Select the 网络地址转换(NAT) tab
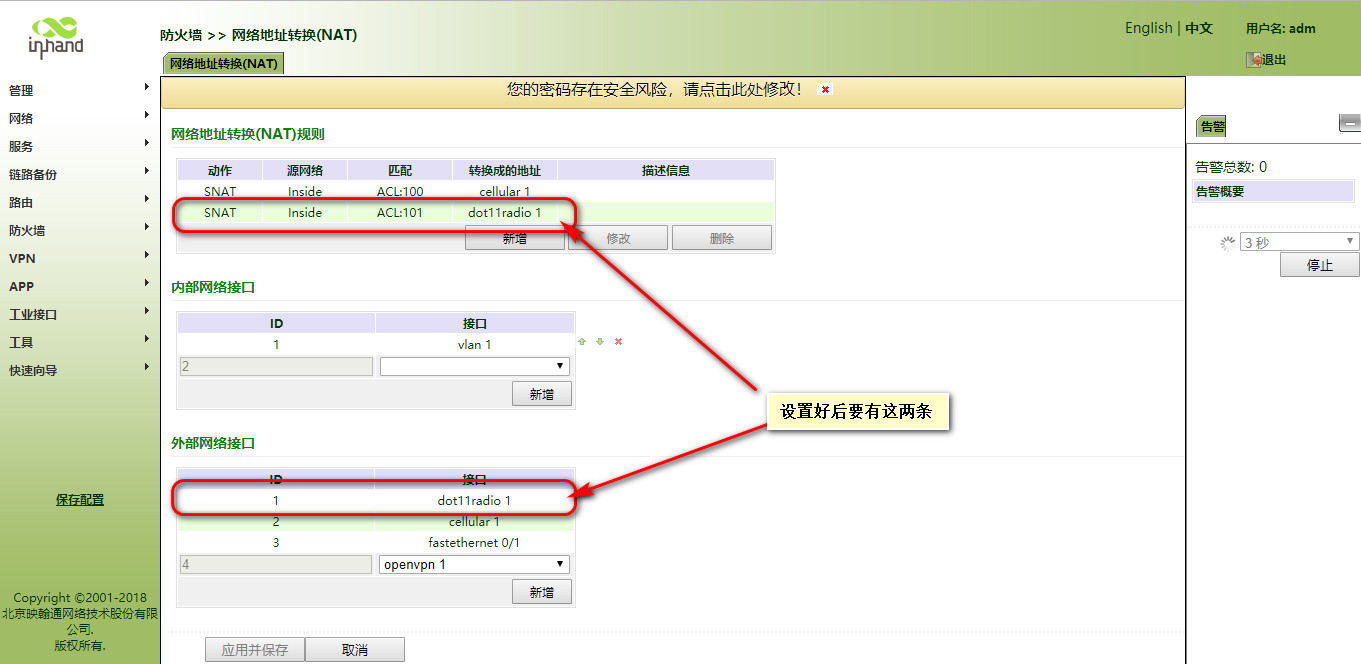This screenshot has width=1361, height=664. 223,64
